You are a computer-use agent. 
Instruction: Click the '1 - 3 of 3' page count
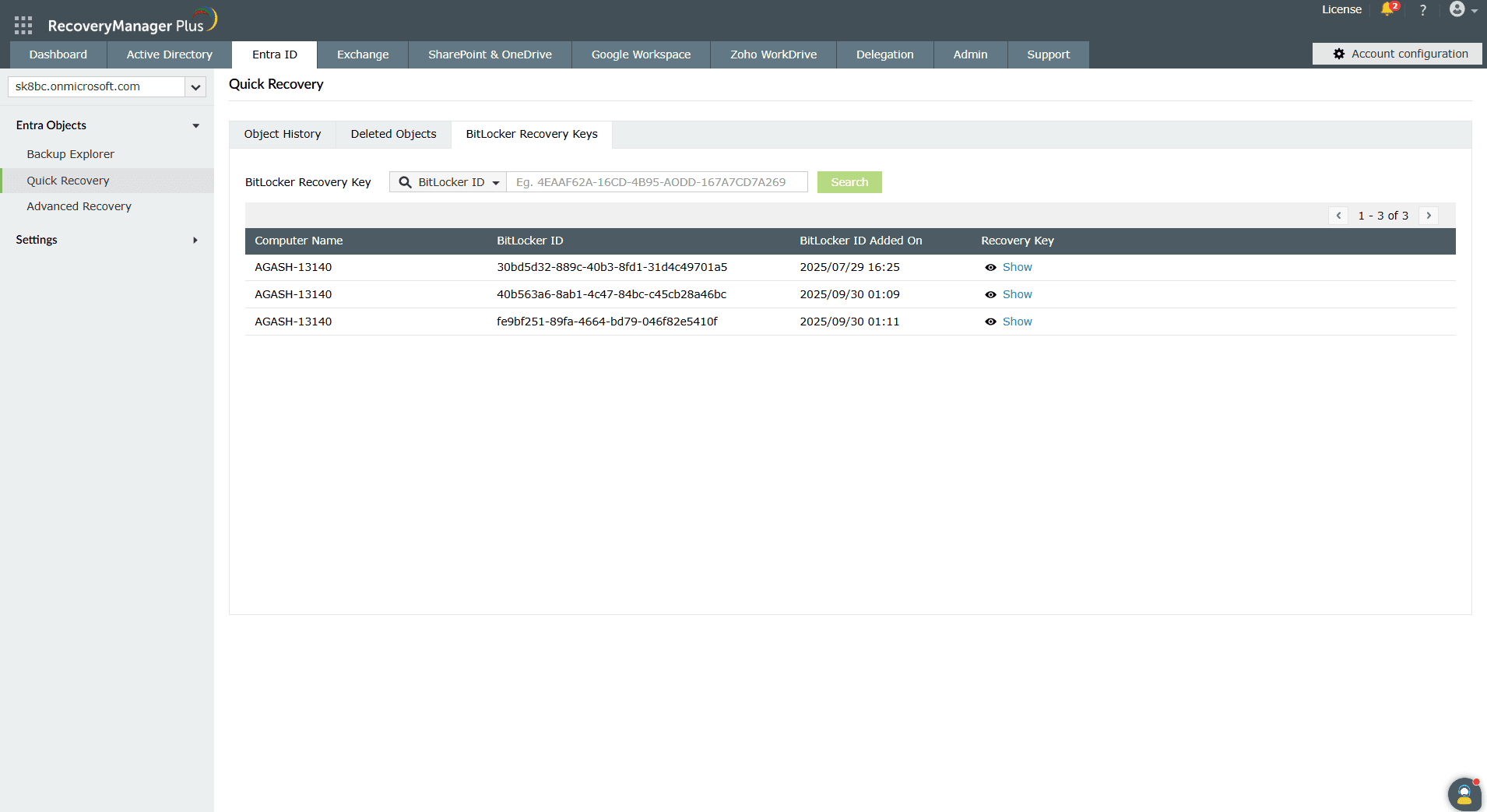click(x=1383, y=216)
